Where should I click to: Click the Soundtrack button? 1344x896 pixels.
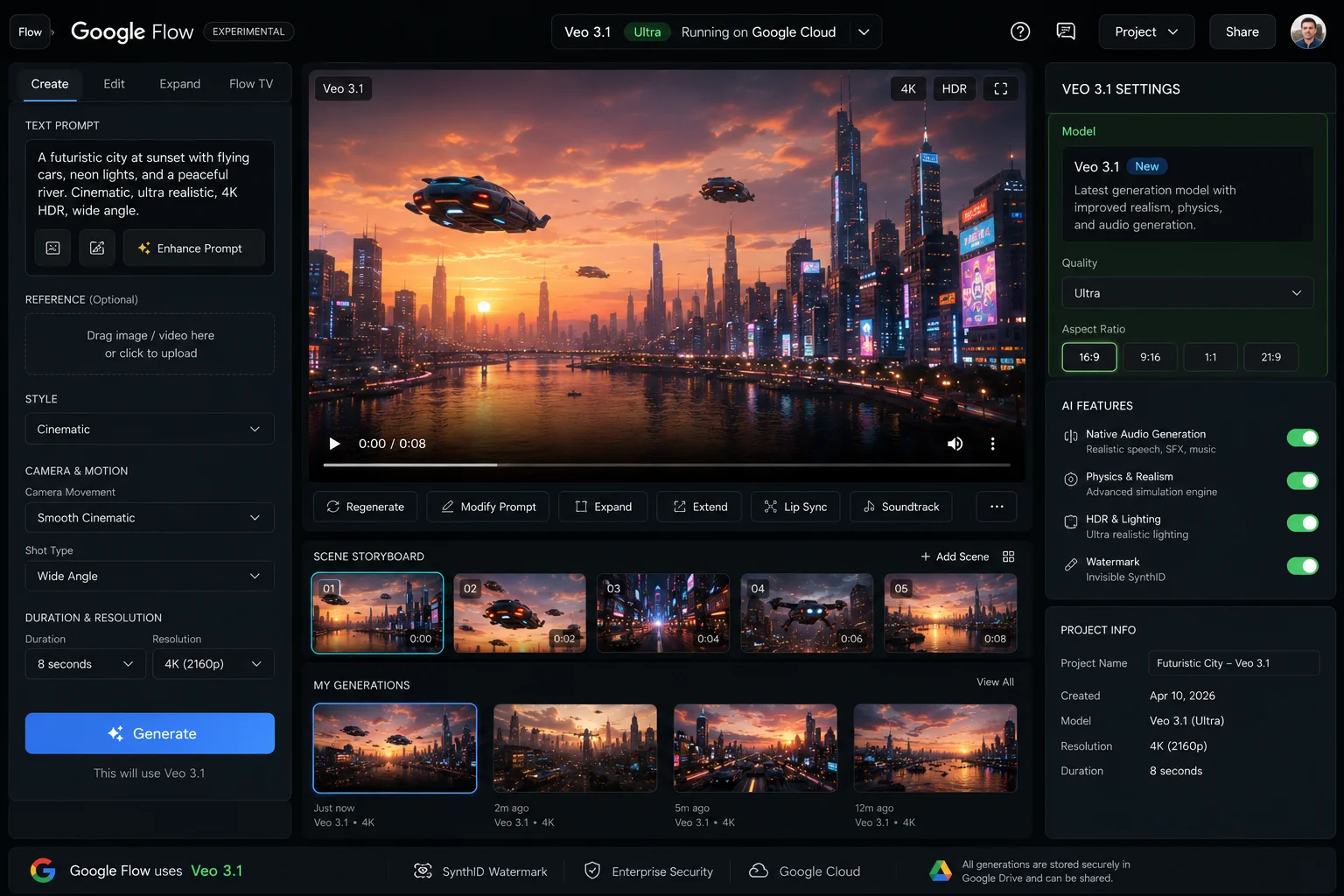(900, 507)
